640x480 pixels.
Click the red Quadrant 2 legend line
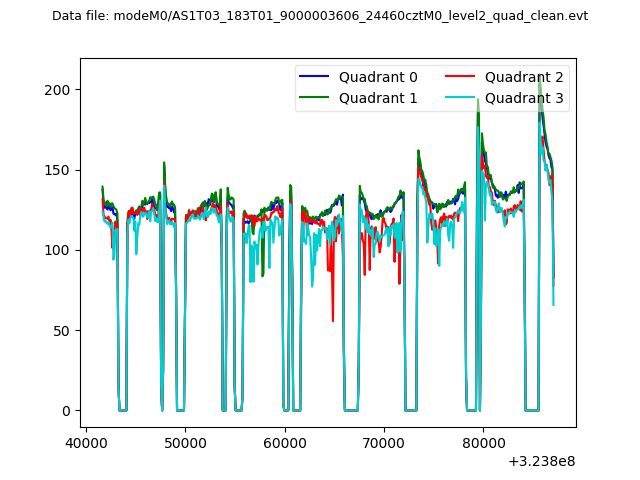[463, 77]
